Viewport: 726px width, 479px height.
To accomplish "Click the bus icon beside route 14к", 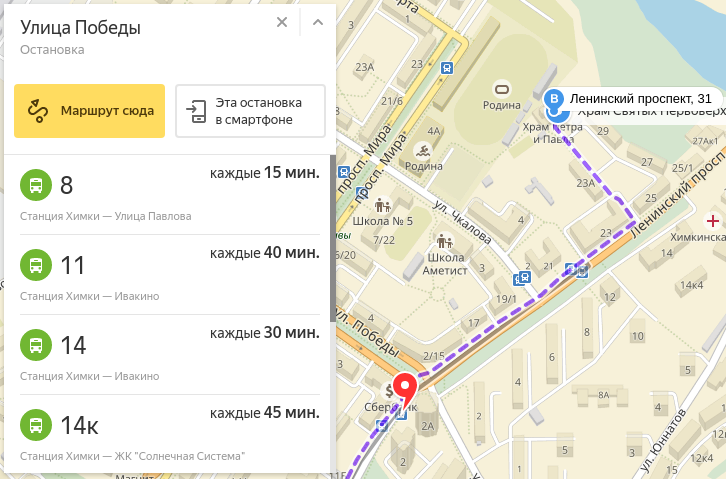I will tap(35, 425).
